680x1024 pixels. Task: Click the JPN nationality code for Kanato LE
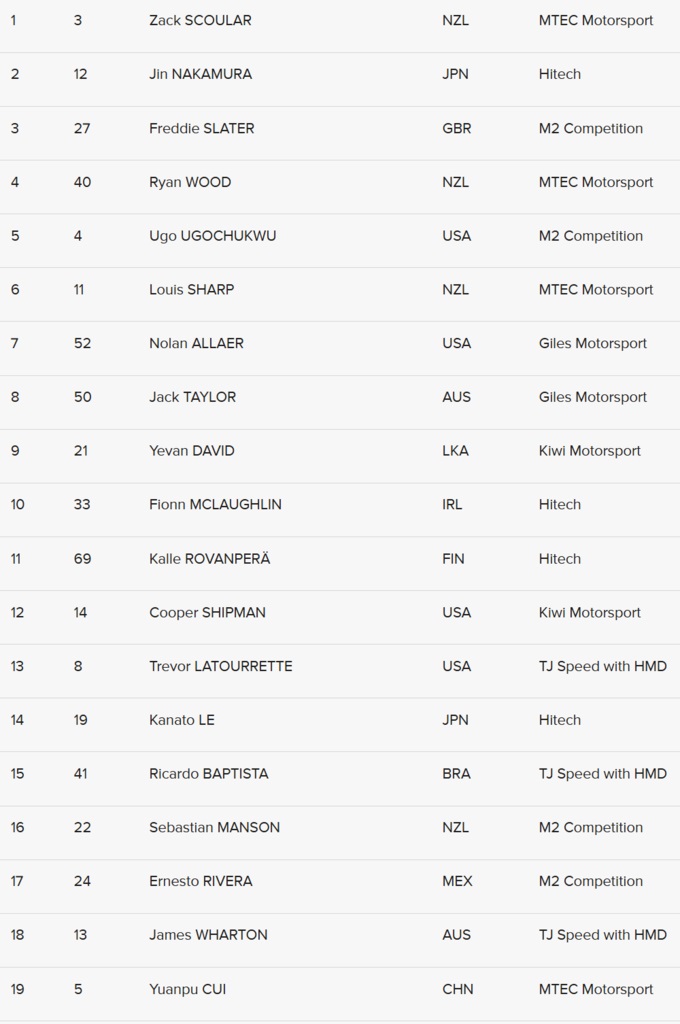pyautogui.click(x=455, y=720)
